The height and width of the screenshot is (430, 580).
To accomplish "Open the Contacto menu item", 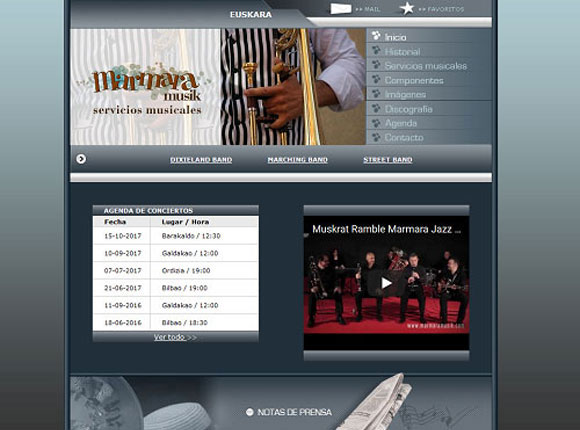I will [404, 138].
